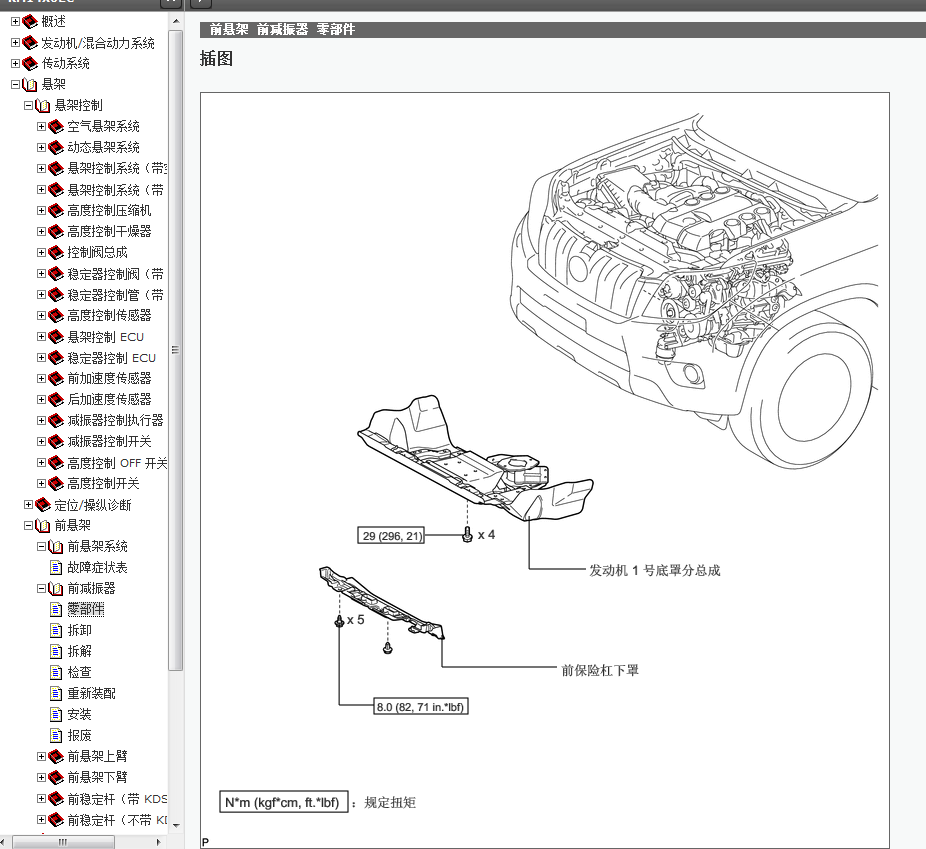Click the 传动系统 book icon
This screenshot has width=926, height=849.
click(30, 63)
